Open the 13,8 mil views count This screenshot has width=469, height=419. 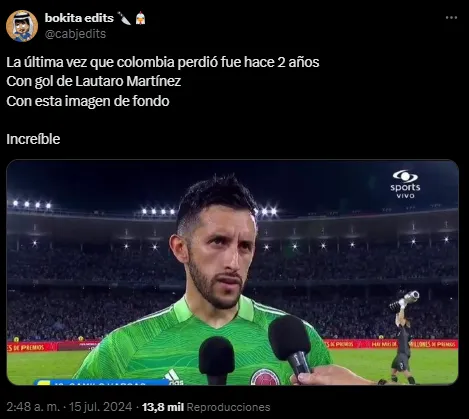163,407
